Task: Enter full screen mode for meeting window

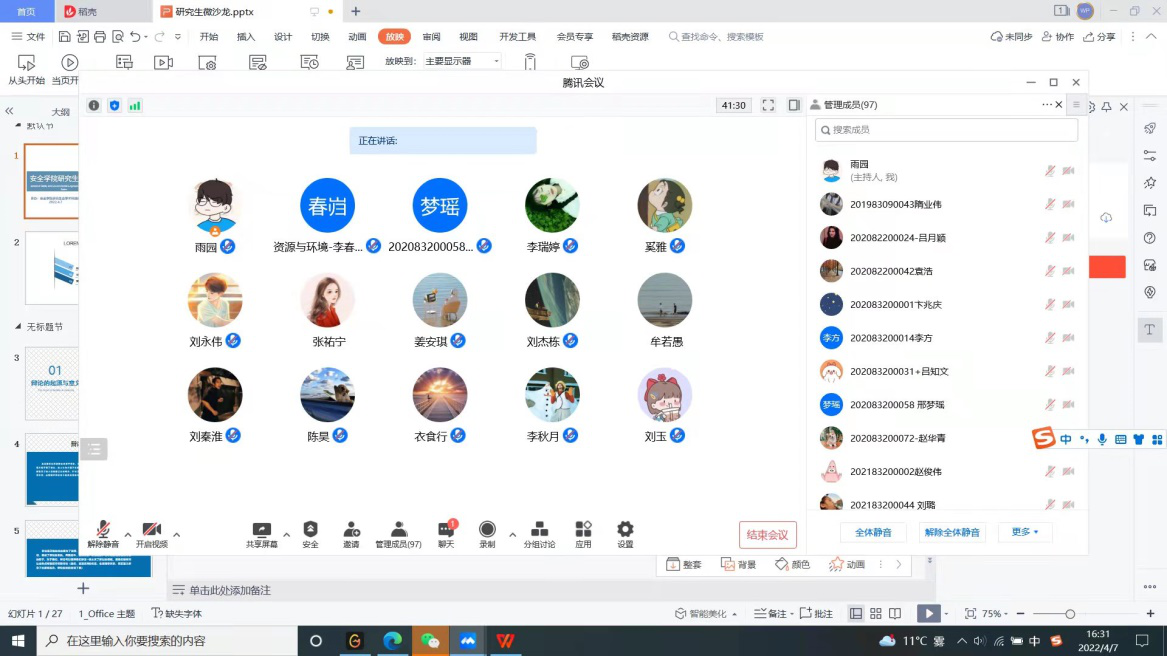Action: [768, 105]
